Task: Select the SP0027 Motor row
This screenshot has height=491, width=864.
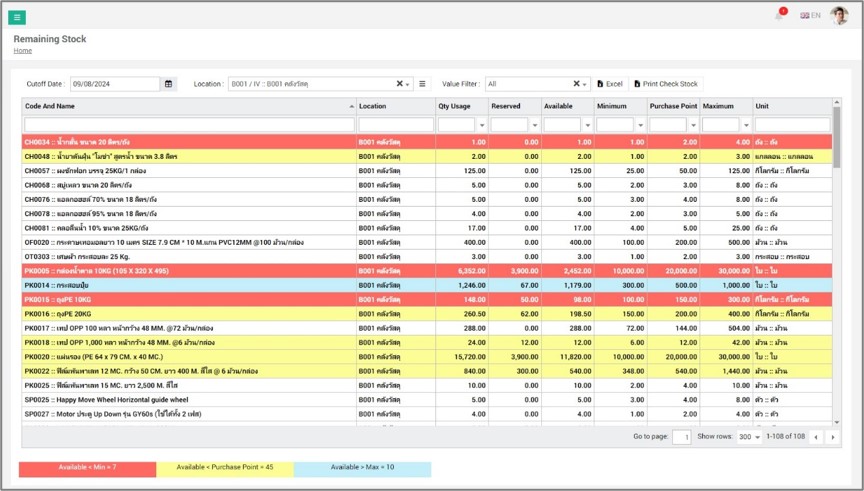Action: pos(427,414)
